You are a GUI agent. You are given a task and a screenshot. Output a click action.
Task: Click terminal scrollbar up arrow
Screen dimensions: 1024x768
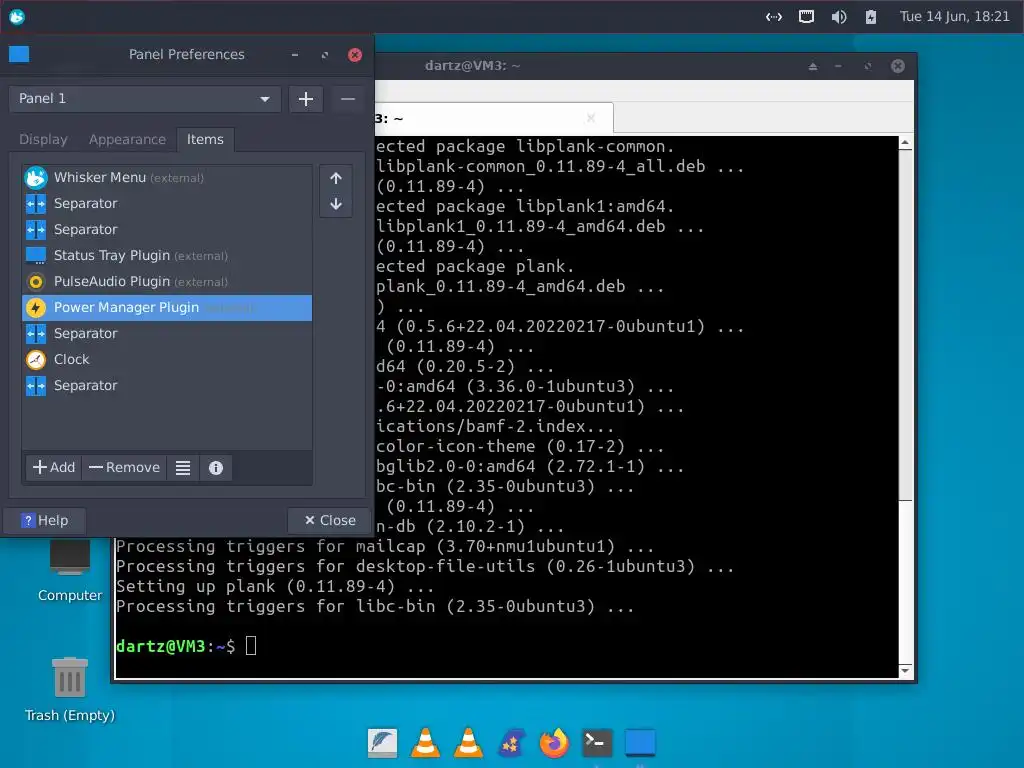(x=905, y=142)
